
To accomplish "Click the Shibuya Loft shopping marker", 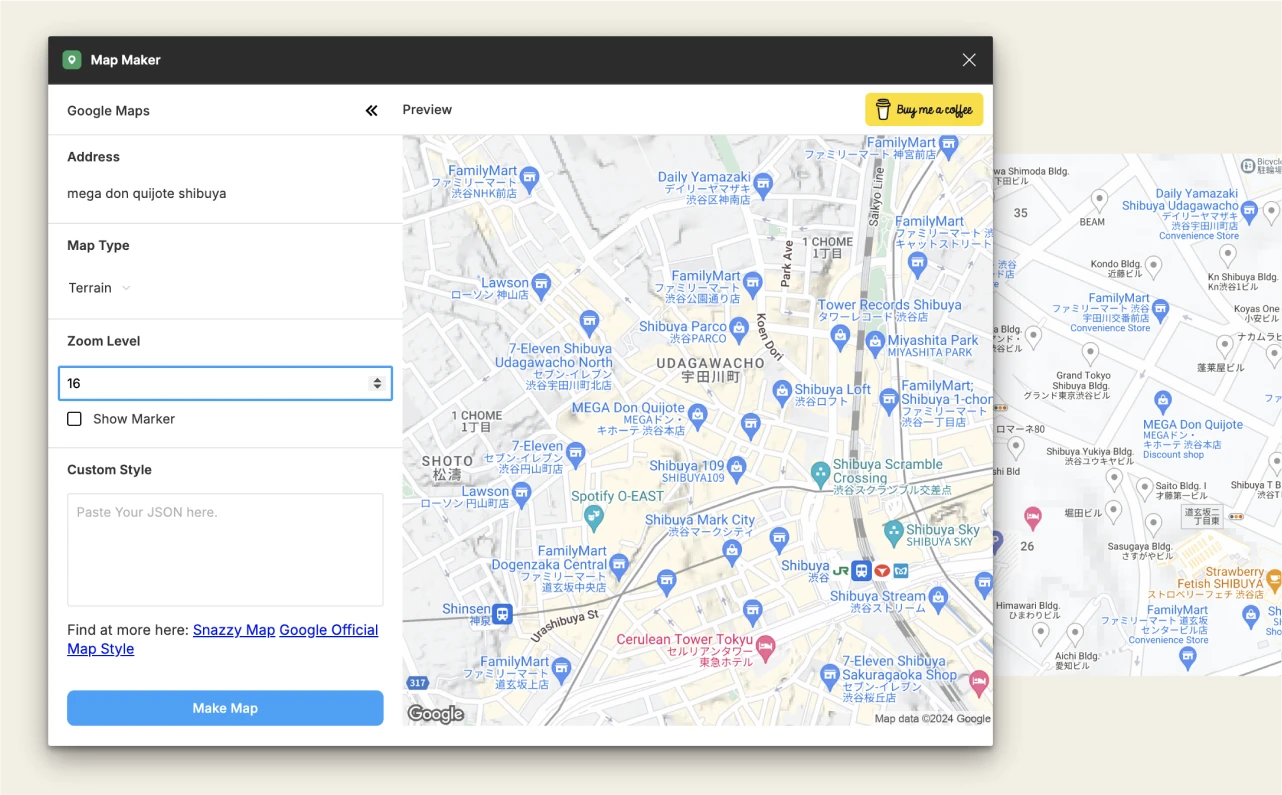I will pyautogui.click(x=781, y=391).
